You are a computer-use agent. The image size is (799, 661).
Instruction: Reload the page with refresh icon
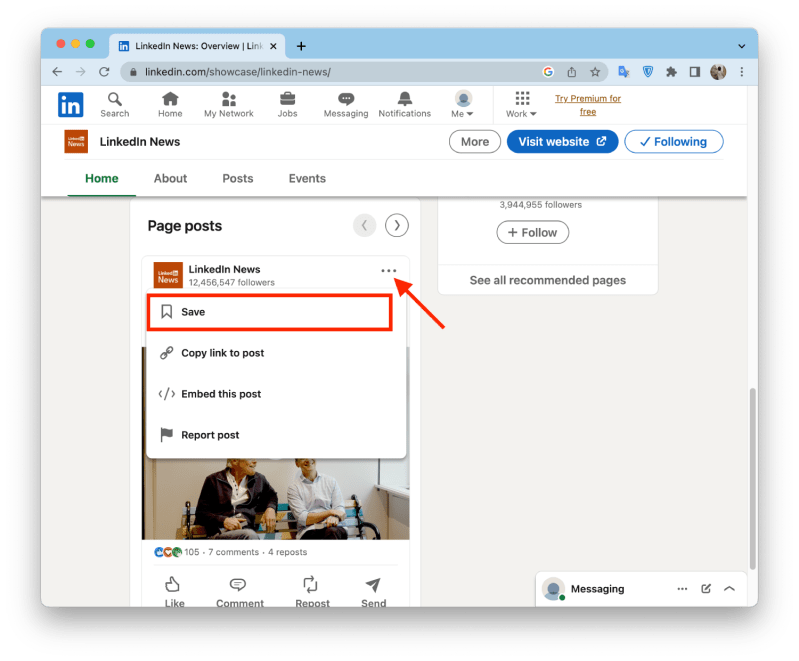coord(104,72)
